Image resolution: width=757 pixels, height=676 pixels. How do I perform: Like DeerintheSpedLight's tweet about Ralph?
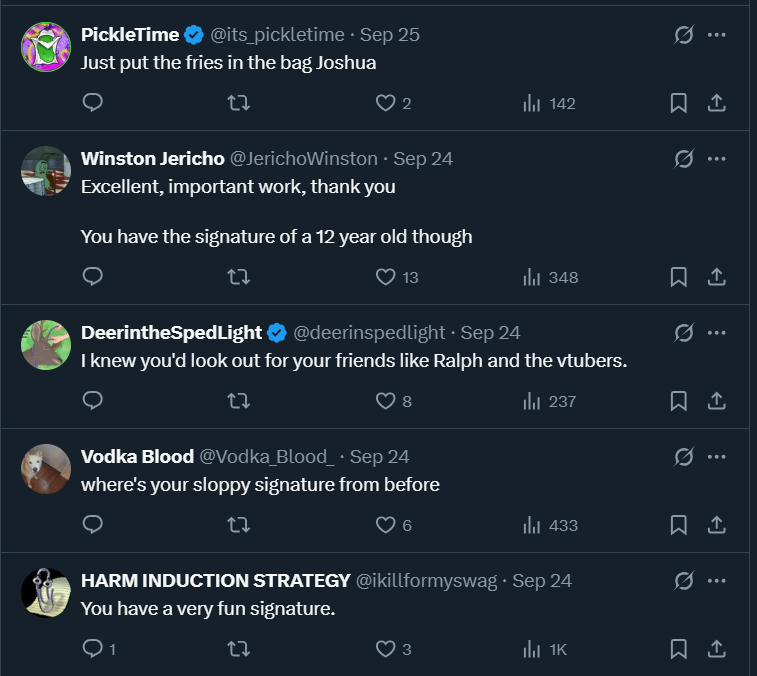click(x=386, y=401)
